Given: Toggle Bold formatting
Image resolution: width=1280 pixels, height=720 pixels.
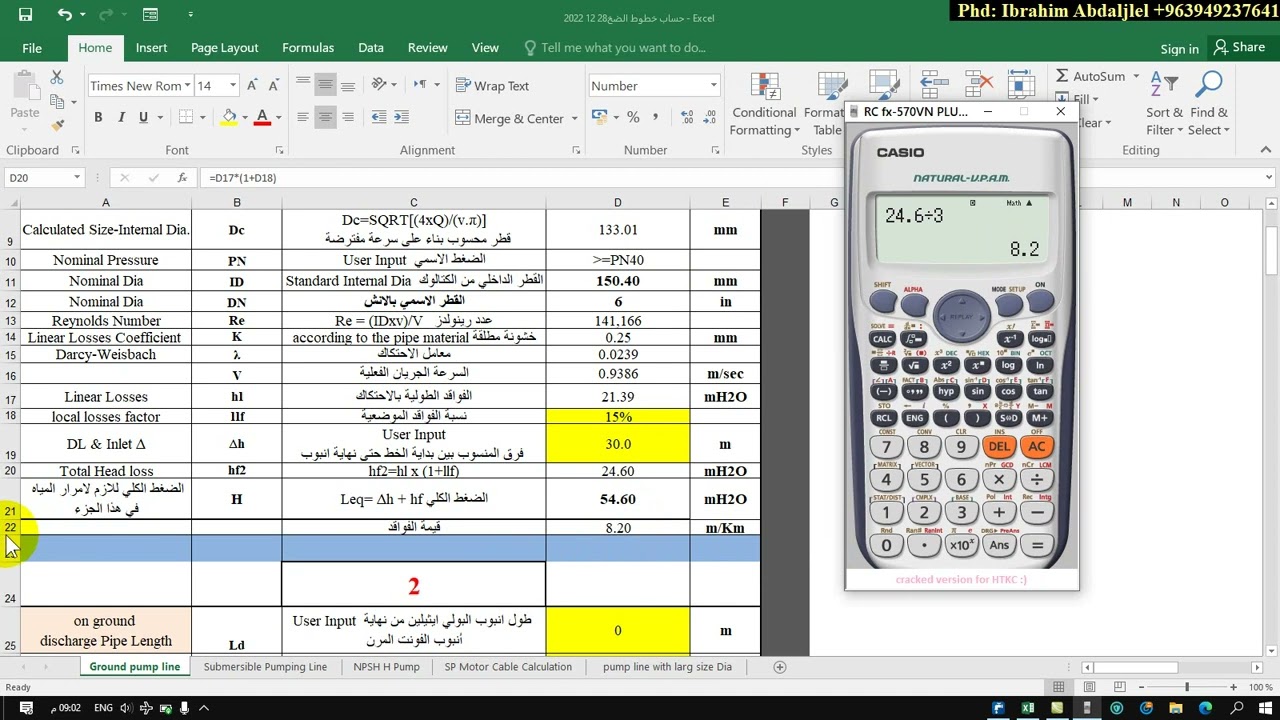Looking at the screenshot, I should [98, 118].
